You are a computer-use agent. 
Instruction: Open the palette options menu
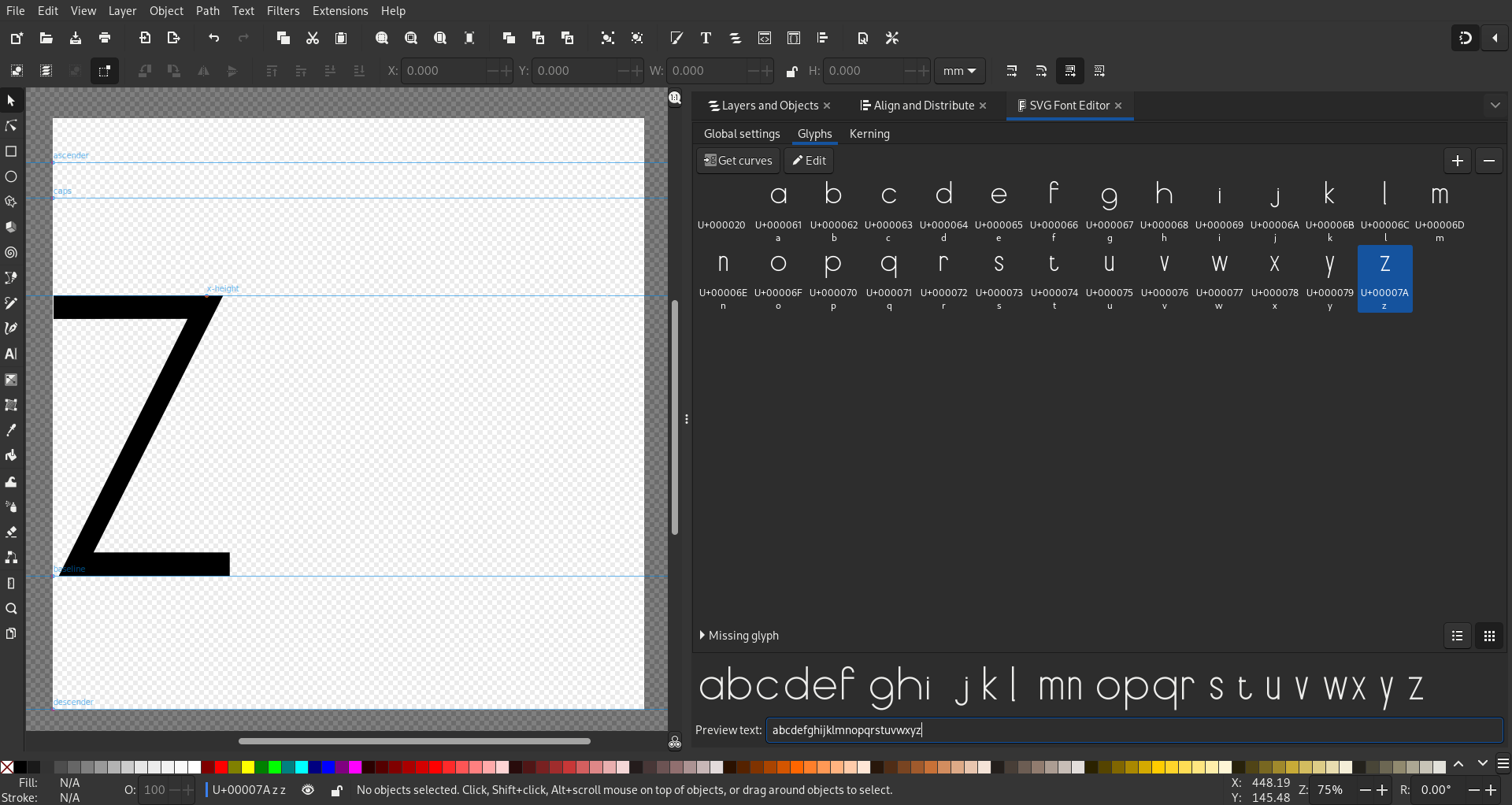pyautogui.click(x=1503, y=764)
